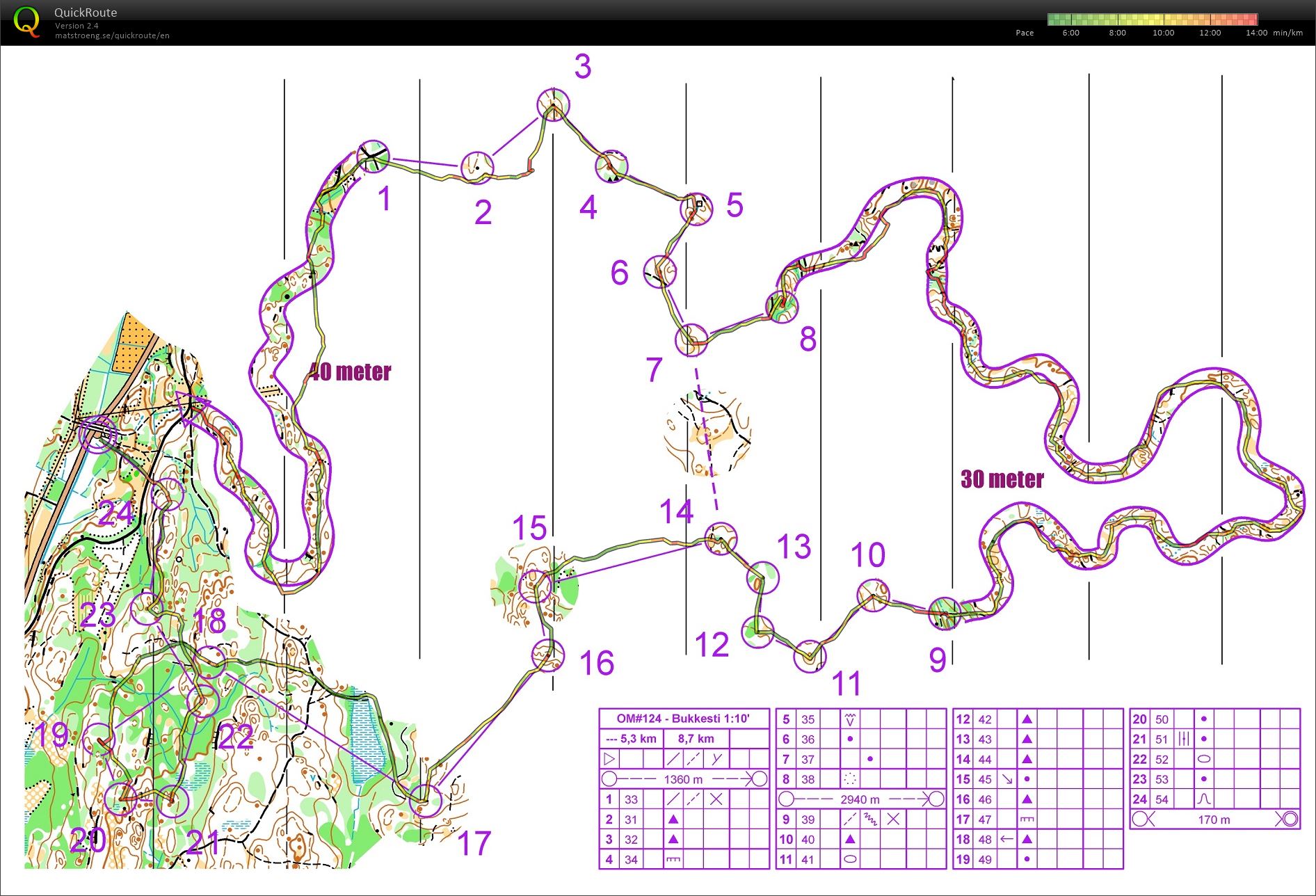Screen dimensions: 1316x896
Task: Click the 30 meter corridor label
Action: [1002, 479]
